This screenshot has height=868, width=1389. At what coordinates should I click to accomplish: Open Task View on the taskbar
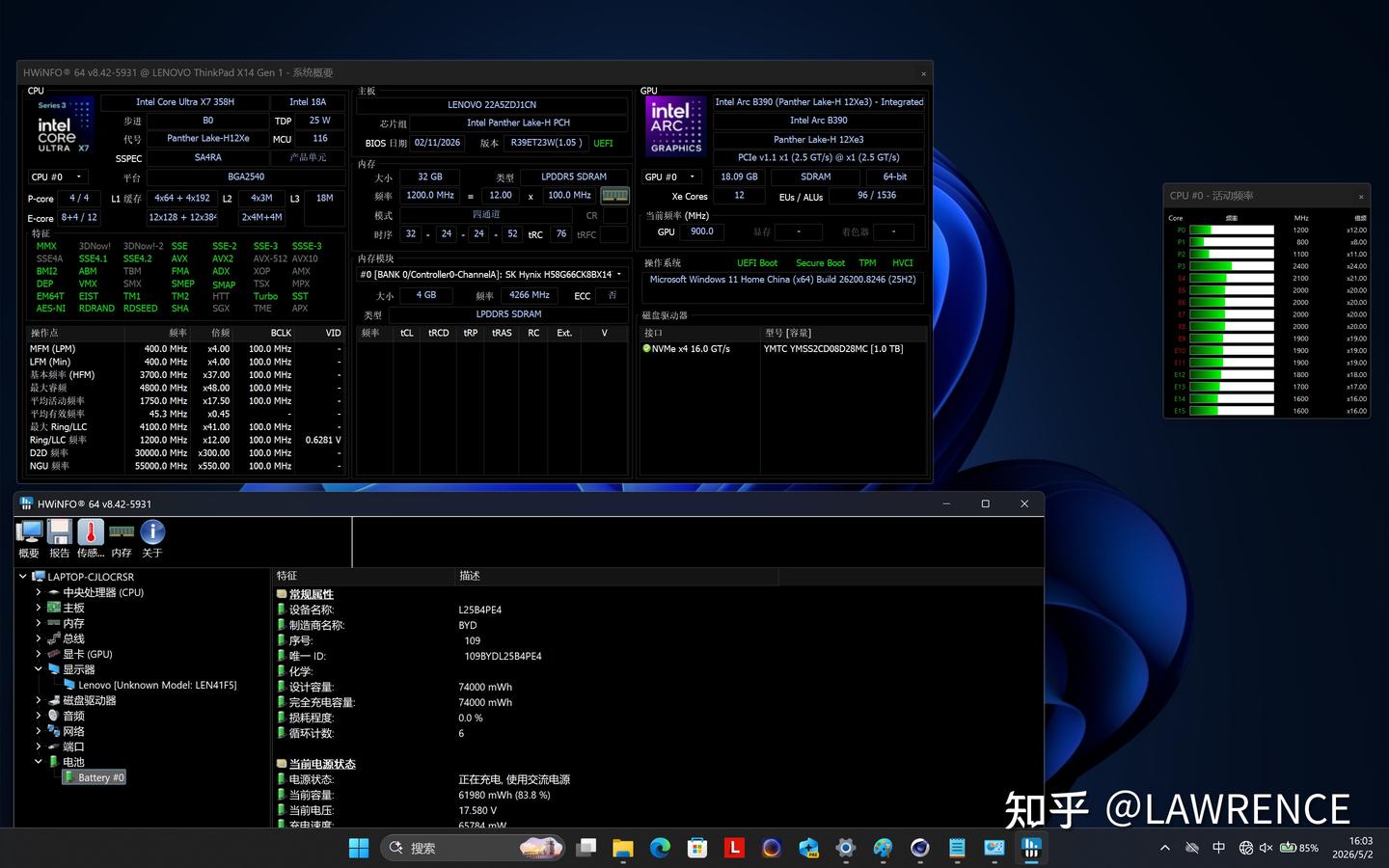586,848
